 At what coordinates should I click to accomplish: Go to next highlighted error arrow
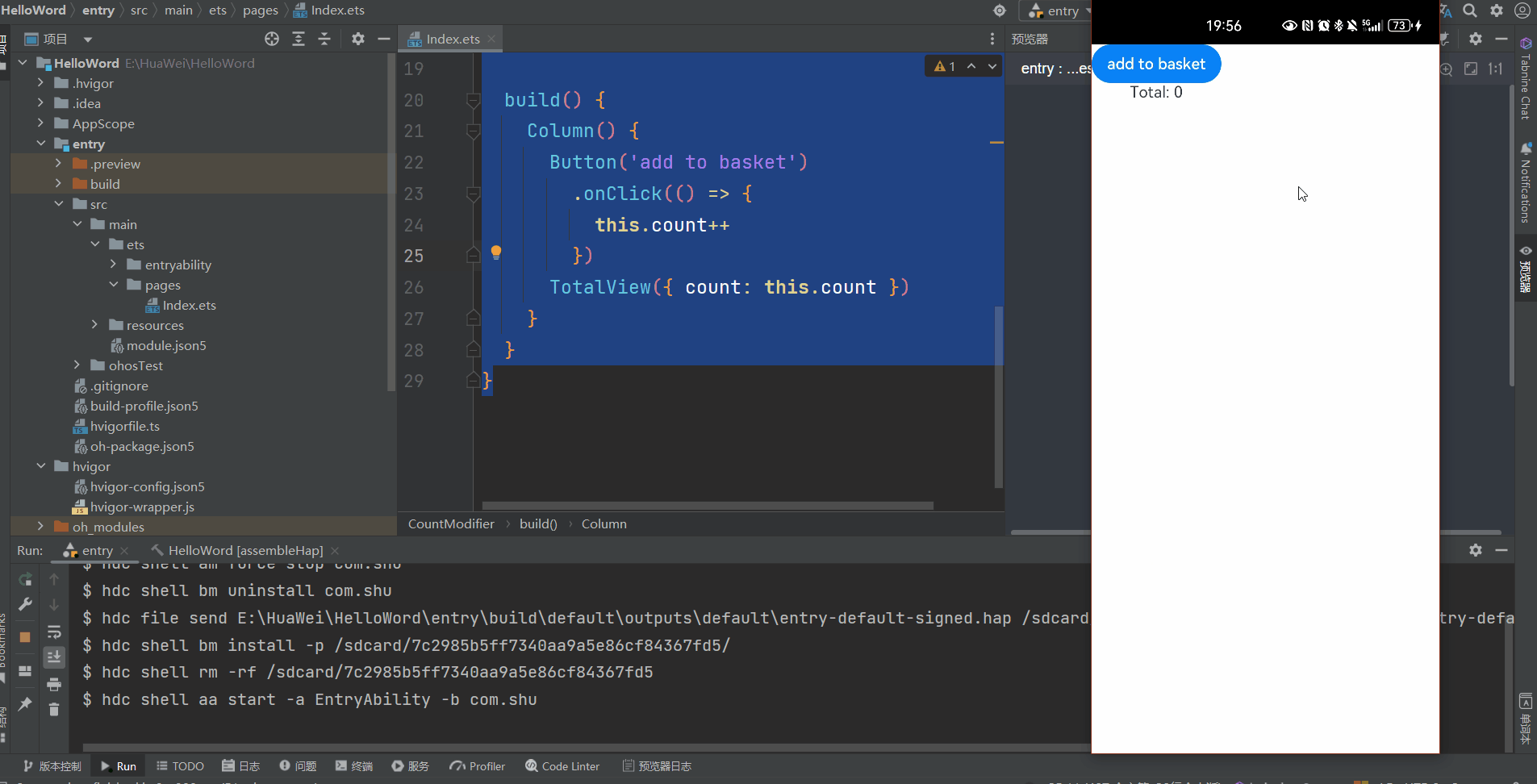click(992, 66)
